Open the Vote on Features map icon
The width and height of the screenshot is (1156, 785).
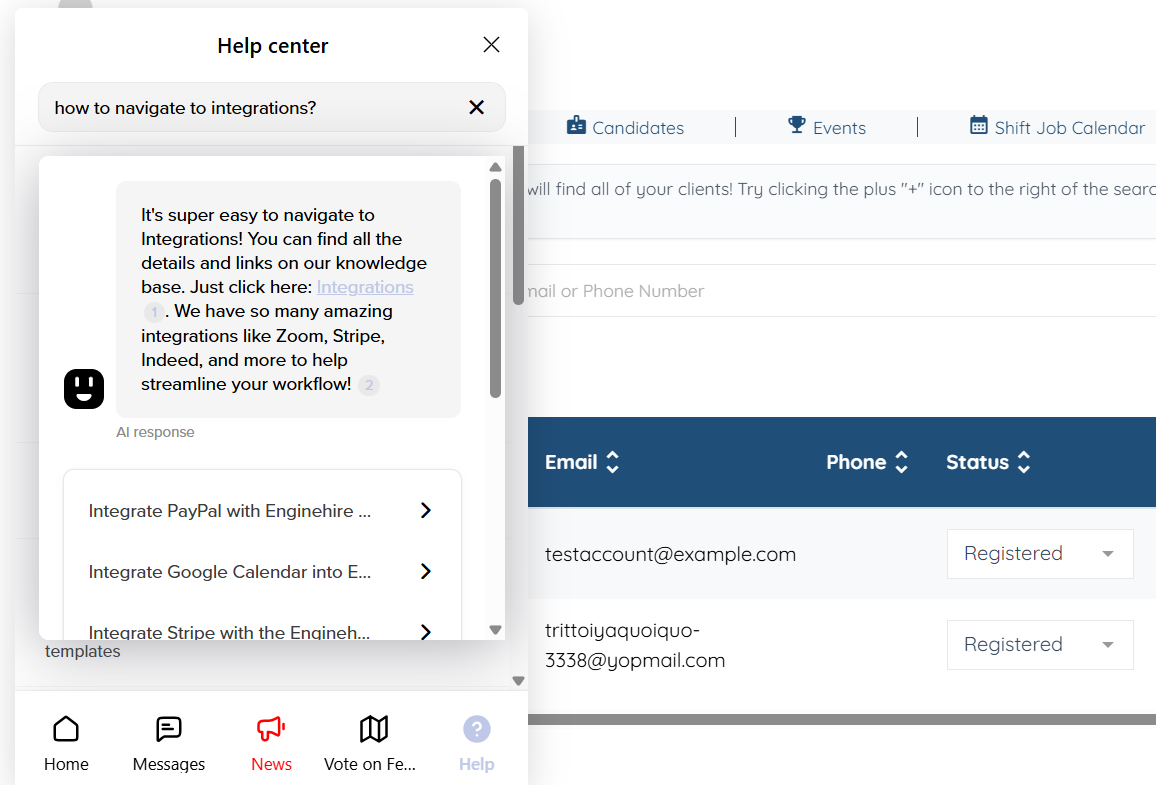point(374,729)
